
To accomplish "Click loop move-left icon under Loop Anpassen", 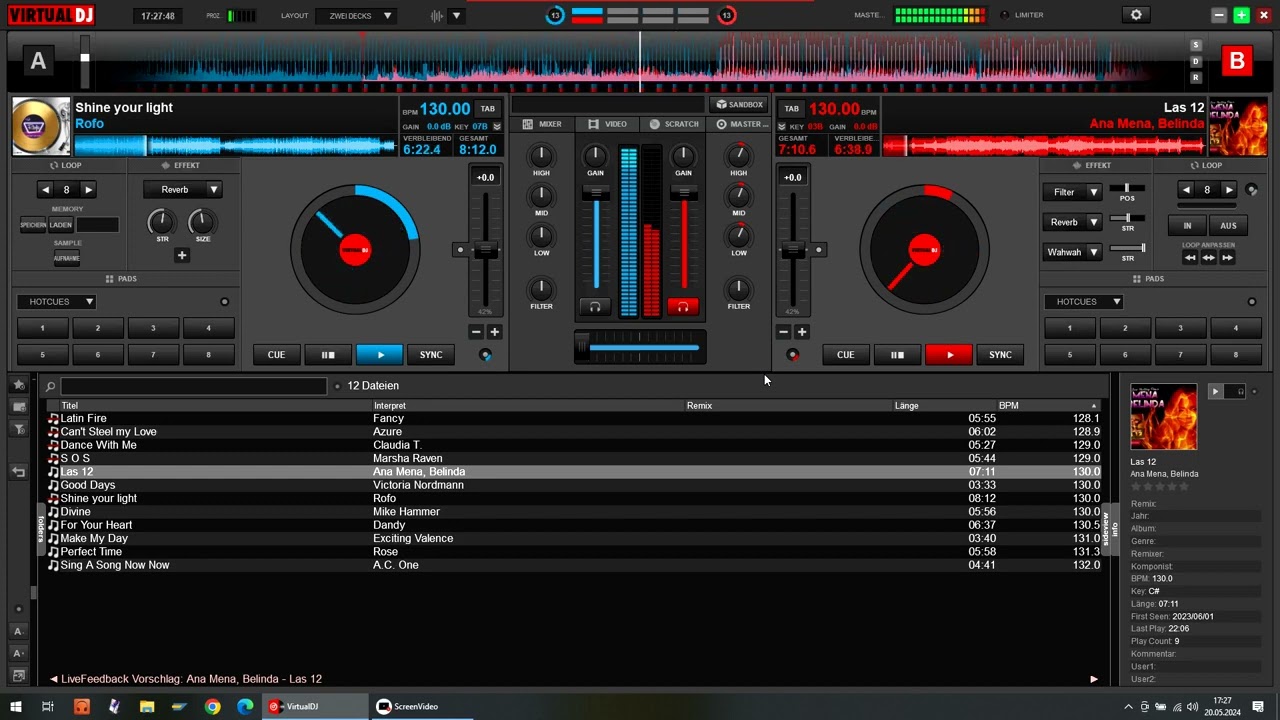I will click(1190, 258).
